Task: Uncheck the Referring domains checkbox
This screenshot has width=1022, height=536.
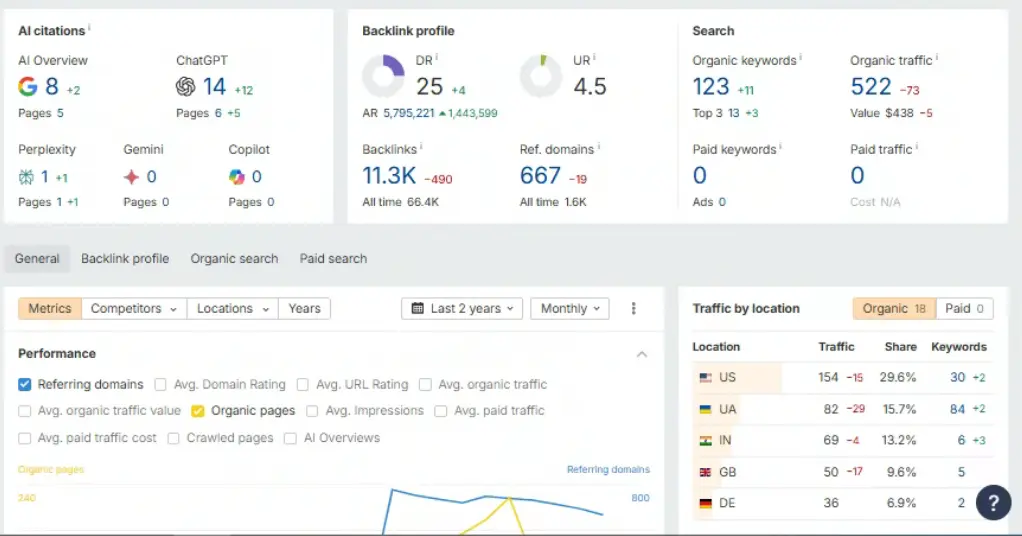Action: pyautogui.click(x=25, y=384)
